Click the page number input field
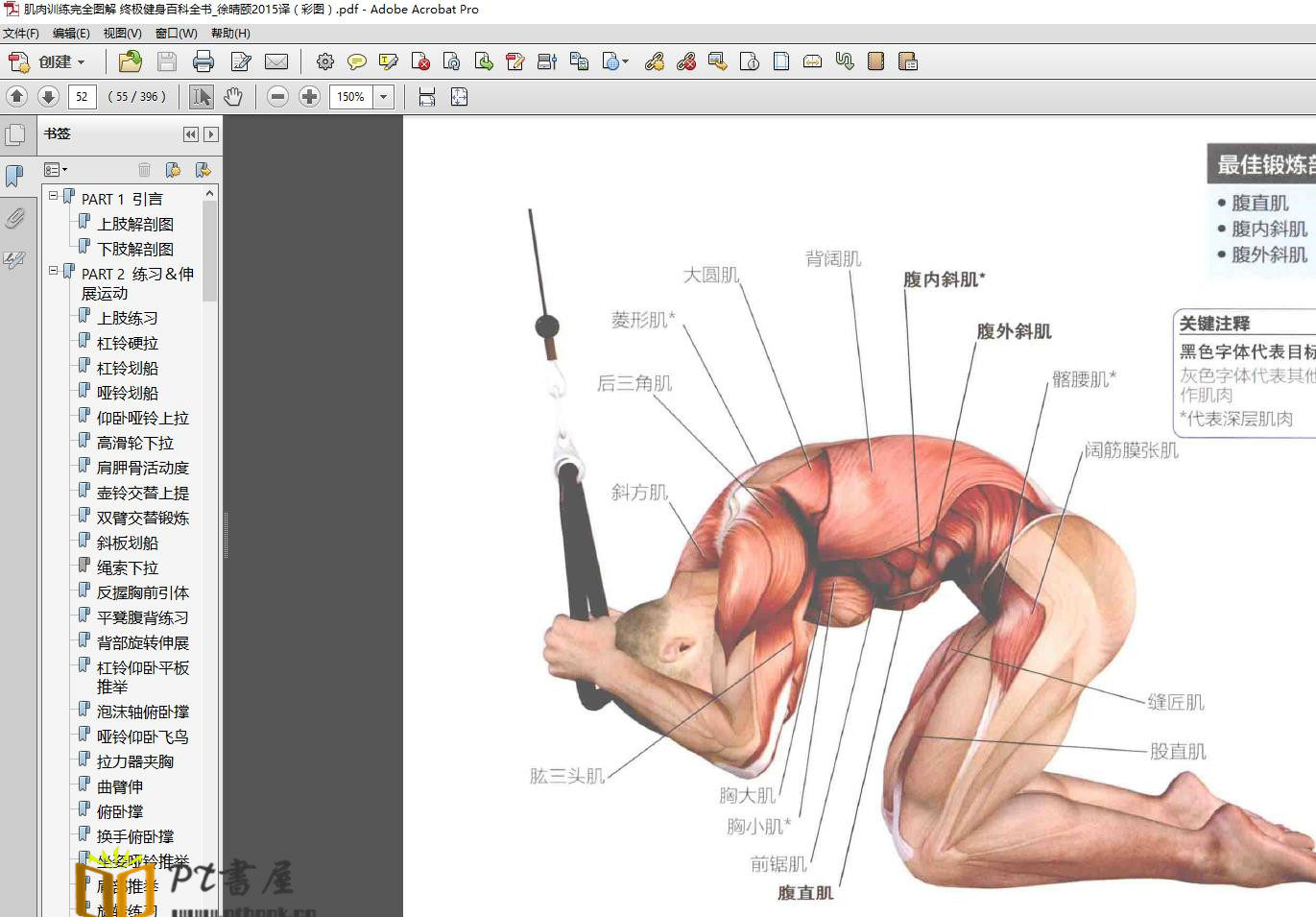Viewport: 1316px width, 917px height. coord(83,97)
